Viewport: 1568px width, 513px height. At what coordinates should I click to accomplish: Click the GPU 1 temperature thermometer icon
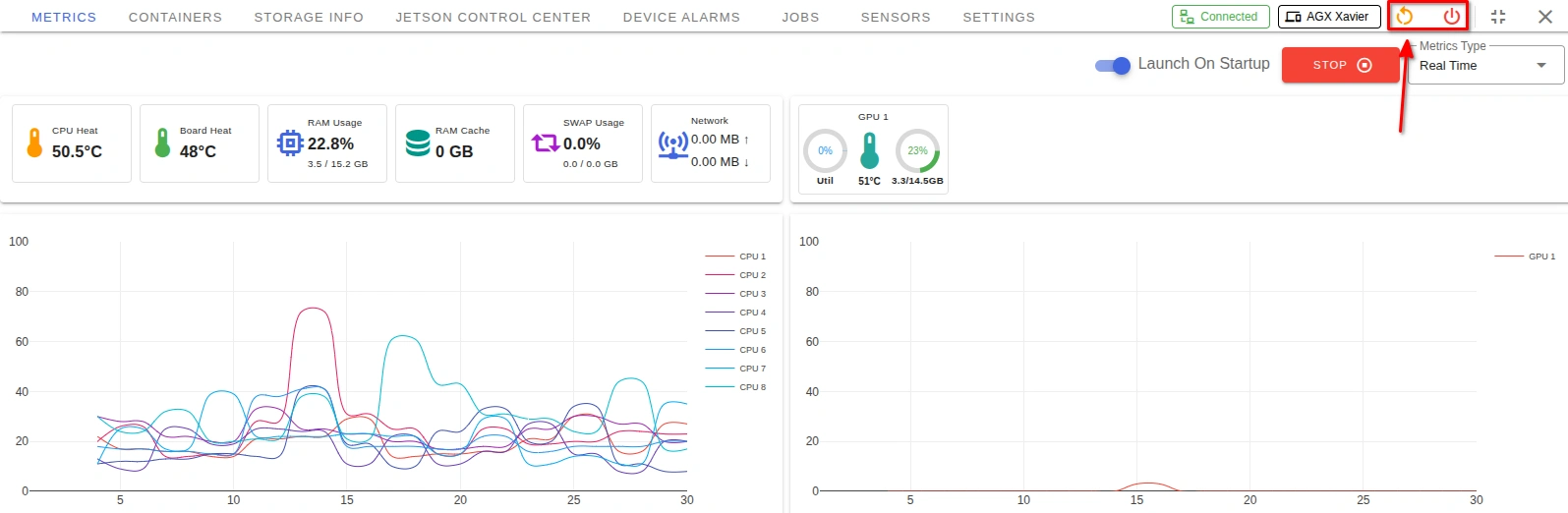coord(869,151)
